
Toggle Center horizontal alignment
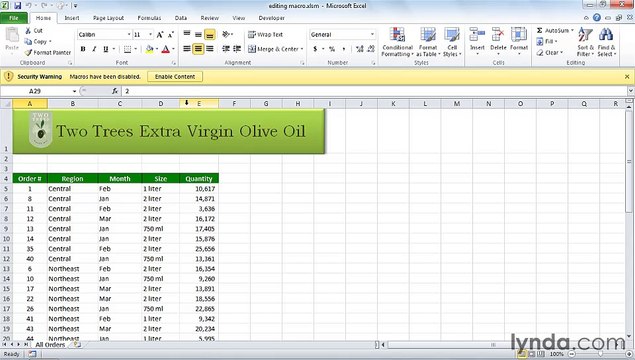198,49
